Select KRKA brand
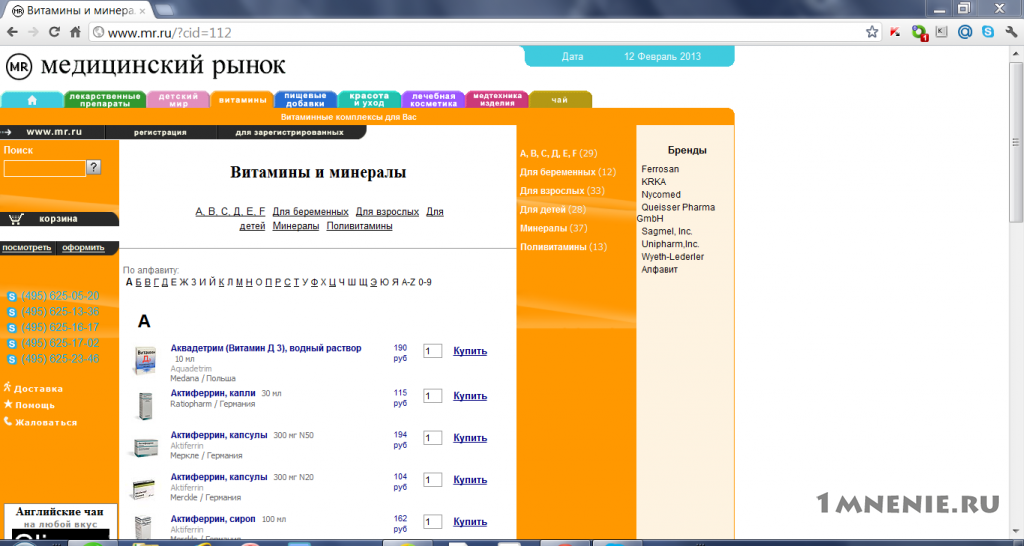The image size is (1024, 546). coord(654,182)
